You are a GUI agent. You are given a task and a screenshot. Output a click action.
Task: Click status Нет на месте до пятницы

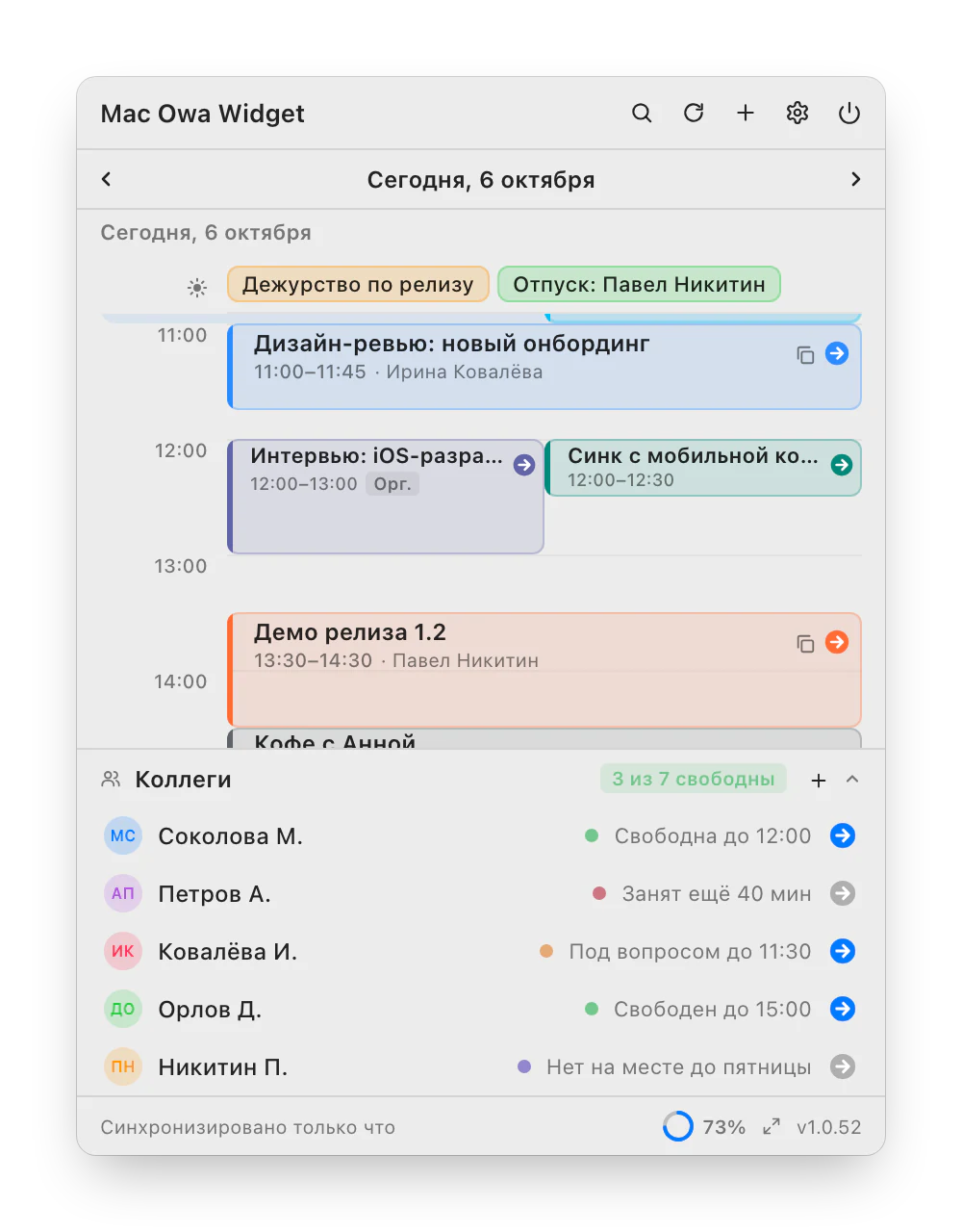(x=679, y=1067)
